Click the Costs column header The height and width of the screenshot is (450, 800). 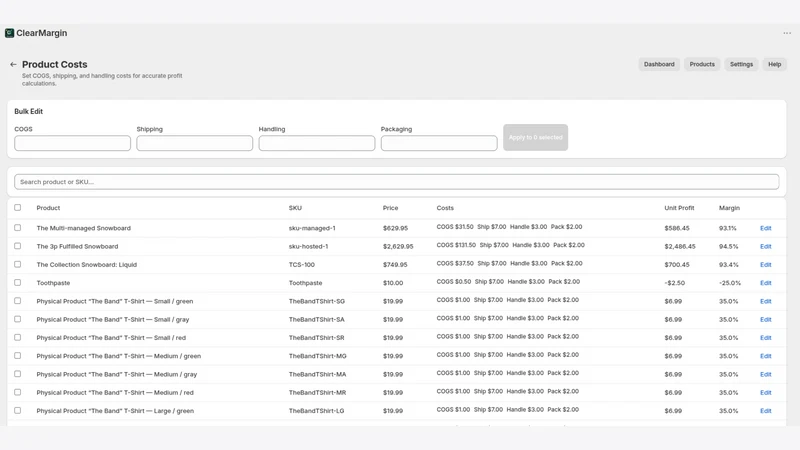(445, 208)
